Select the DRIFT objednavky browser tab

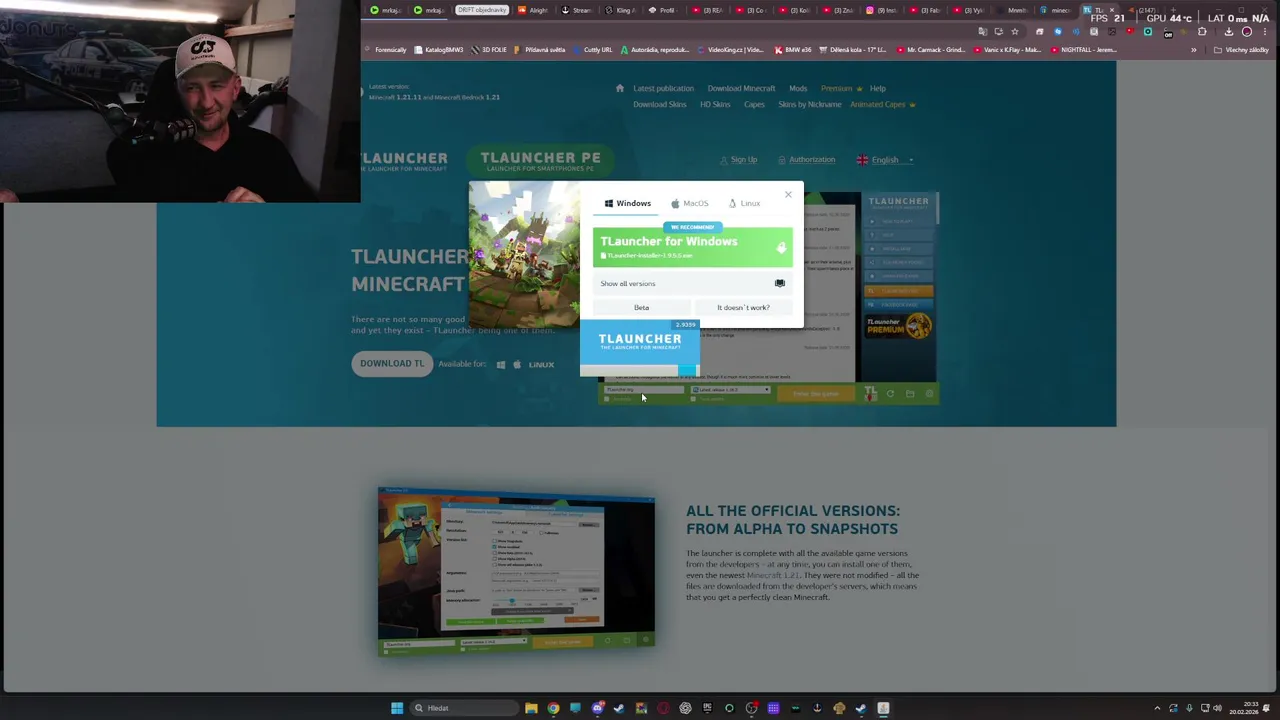pyautogui.click(x=482, y=10)
